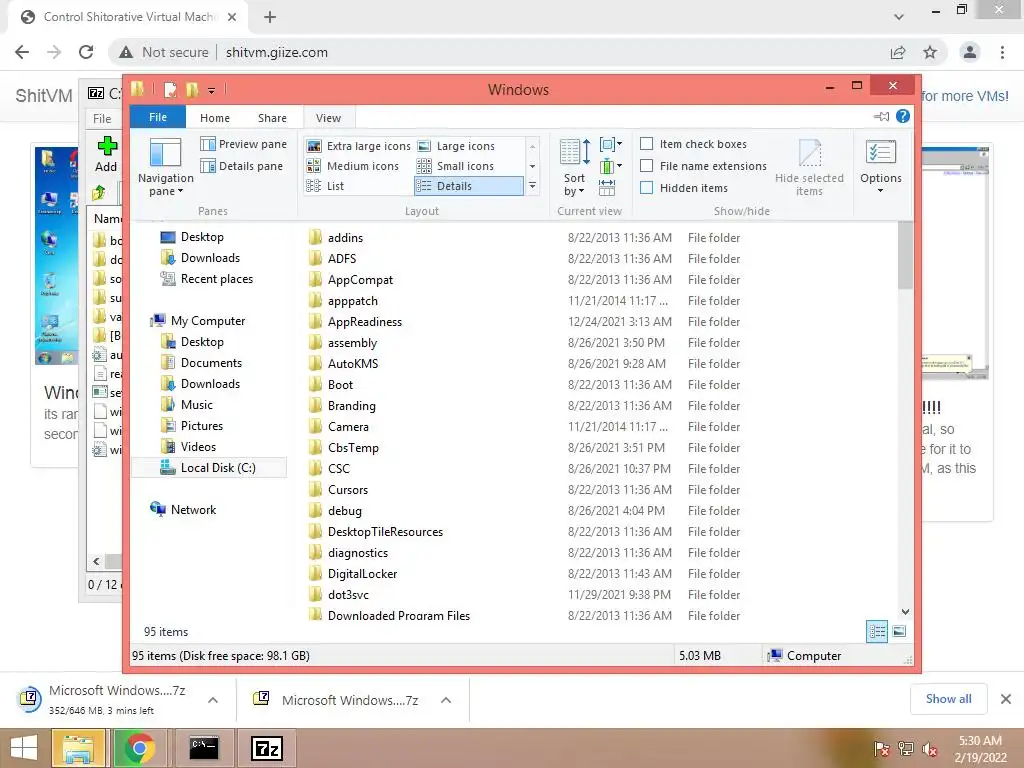The height and width of the screenshot is (768, 1024).
Task: Select Local Disk (C:) in navigation
Action: [x=208, y=468]
